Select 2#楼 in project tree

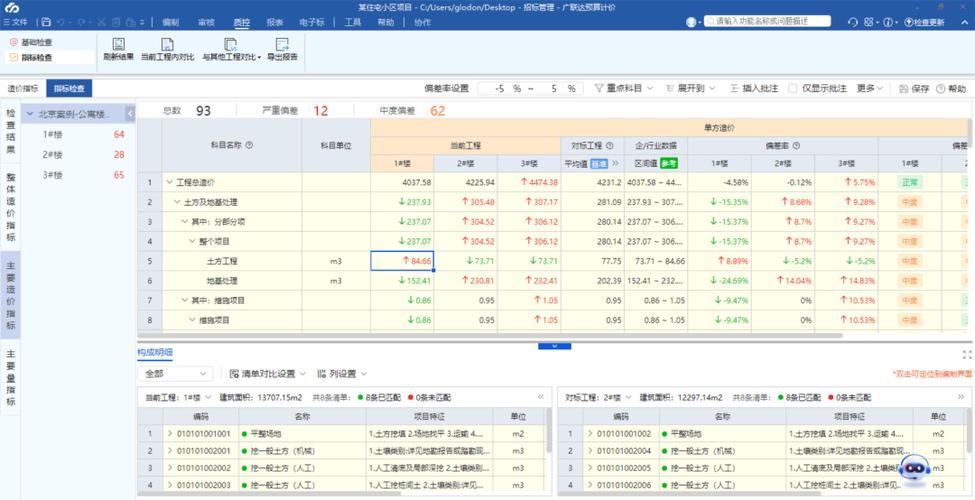(x=52, y=155)
